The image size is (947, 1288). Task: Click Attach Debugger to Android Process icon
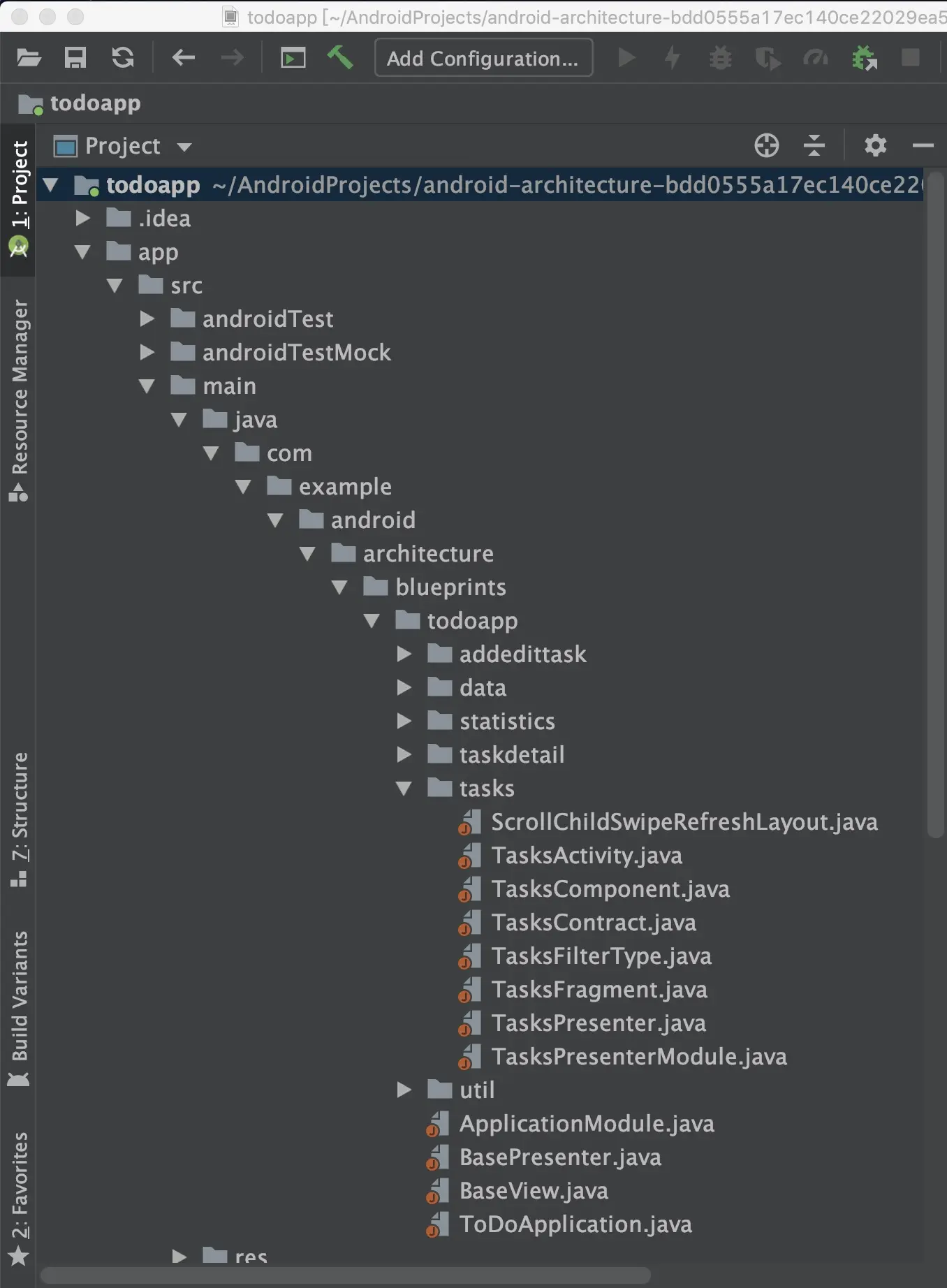point(865,58)
